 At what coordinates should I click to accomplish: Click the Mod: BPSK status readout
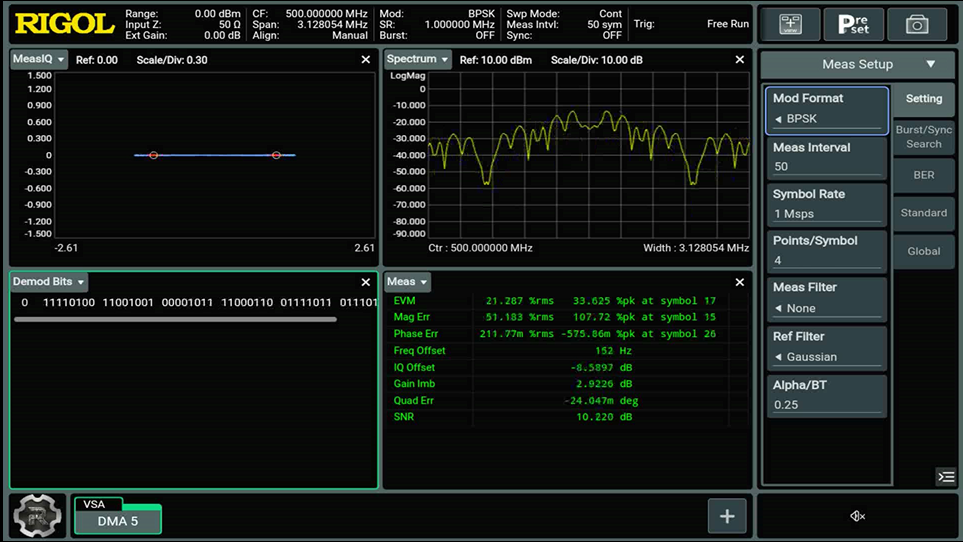click(437, 14)
